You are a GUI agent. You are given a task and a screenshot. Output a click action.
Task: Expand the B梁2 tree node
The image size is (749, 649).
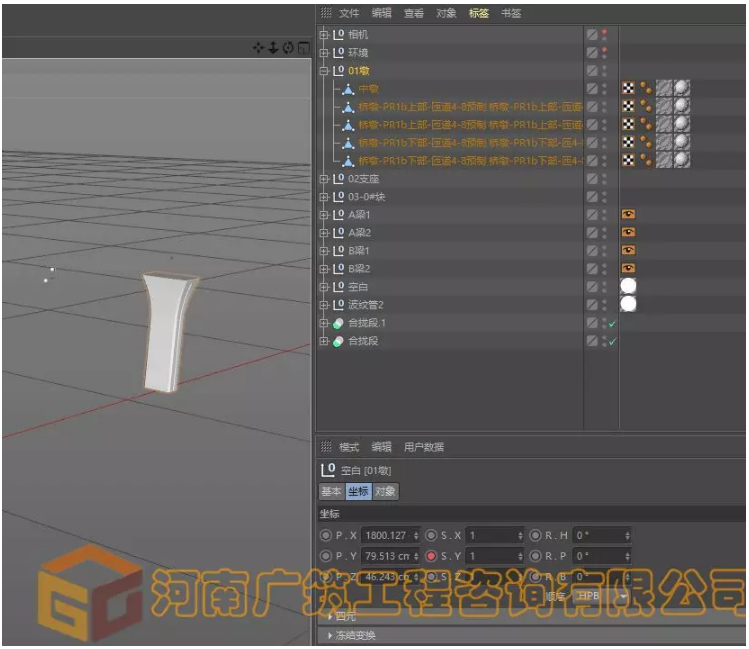[x=324, y=269]
